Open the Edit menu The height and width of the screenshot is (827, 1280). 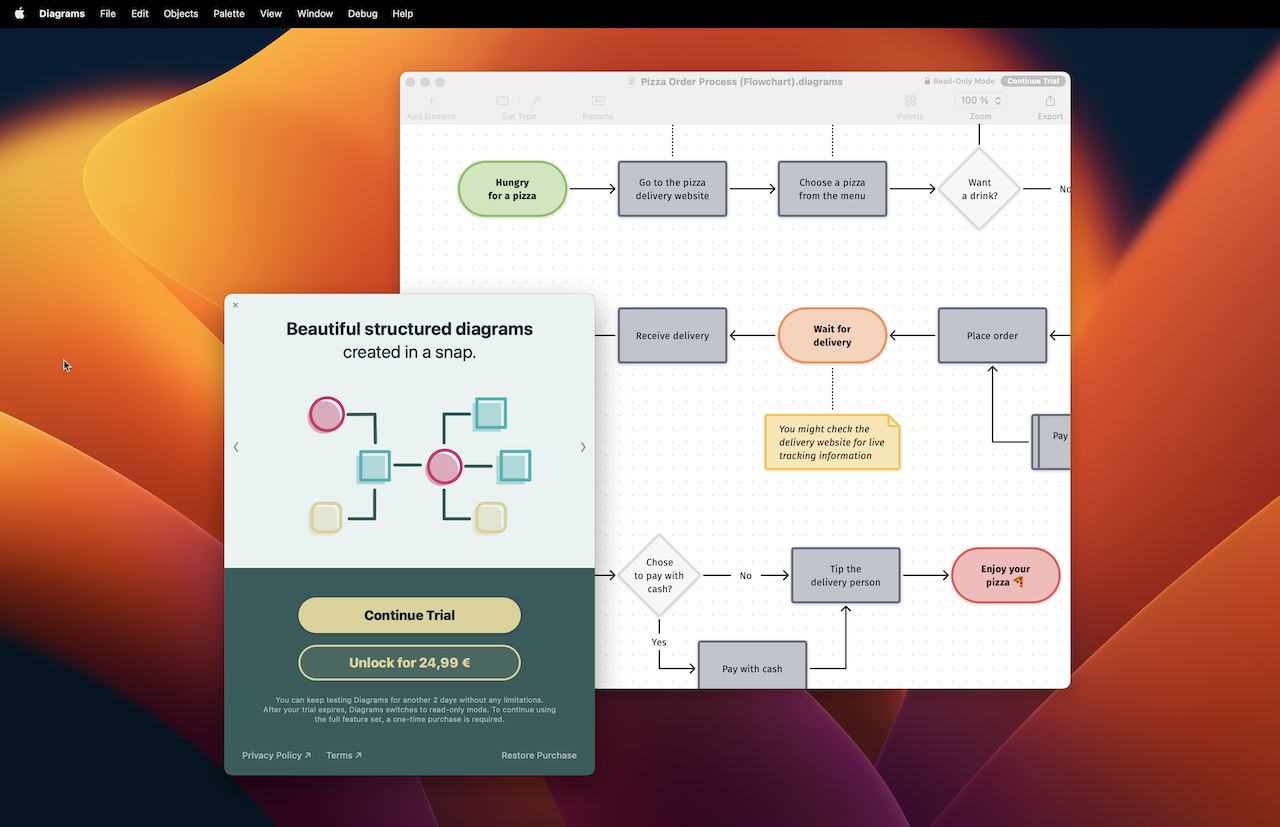click(x=140, y=14)
